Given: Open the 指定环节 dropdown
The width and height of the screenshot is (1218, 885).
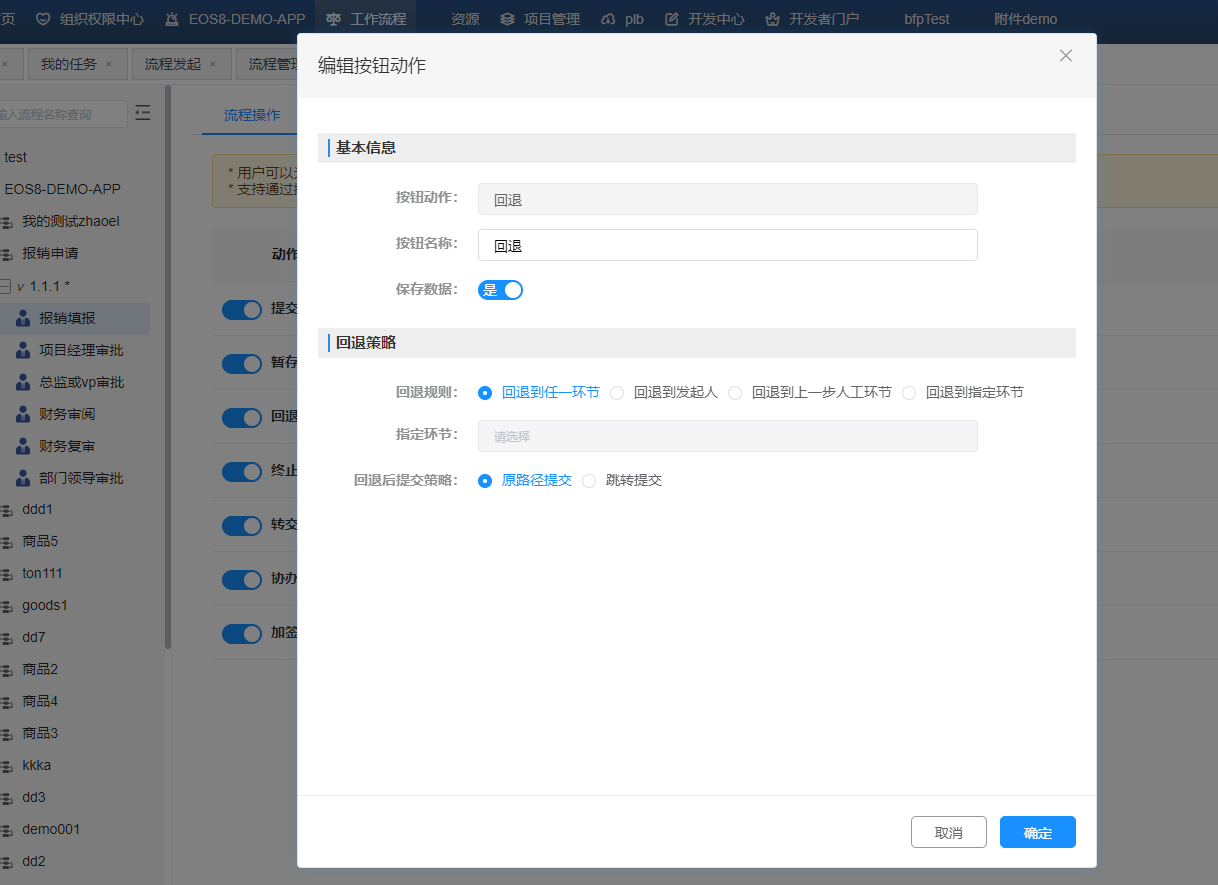Looking at the screenshot, I should (727, 436).
